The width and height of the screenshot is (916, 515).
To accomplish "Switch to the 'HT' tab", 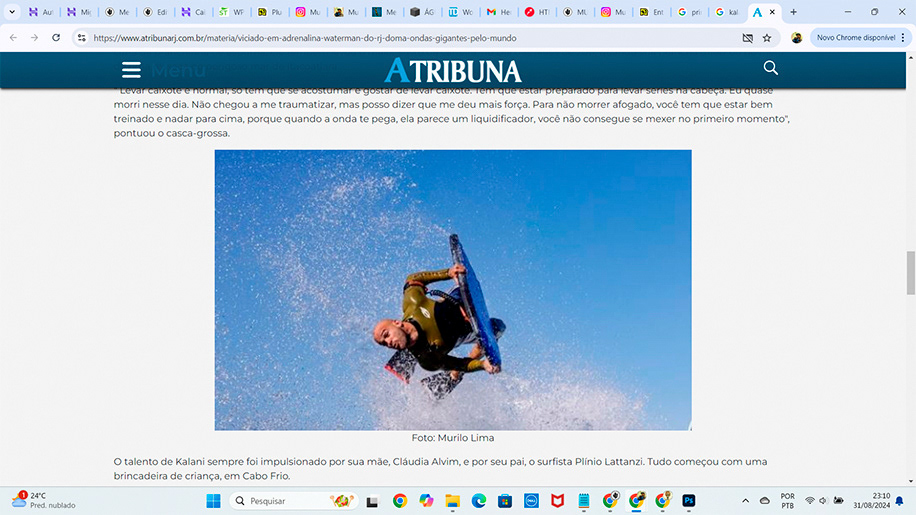I will [536, 12].
